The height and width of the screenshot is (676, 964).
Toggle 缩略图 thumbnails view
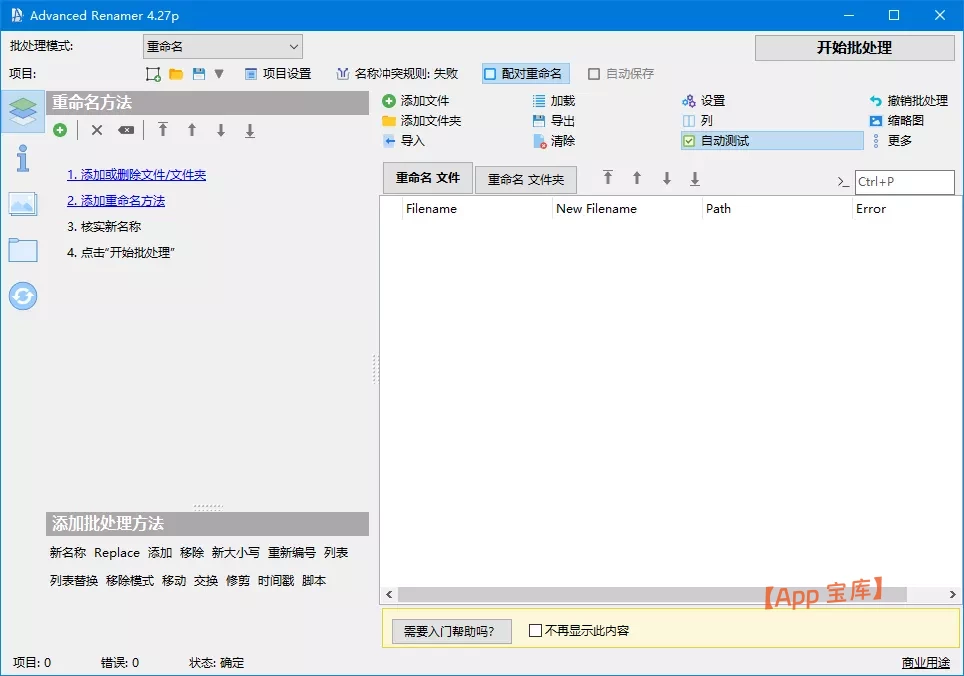(x=896, y=121)
